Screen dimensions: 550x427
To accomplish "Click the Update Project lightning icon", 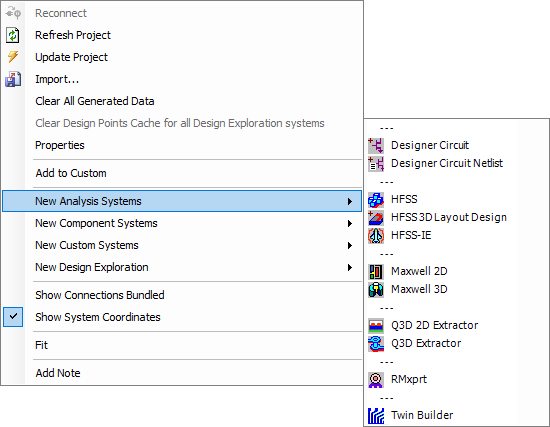I will point(13,57).
